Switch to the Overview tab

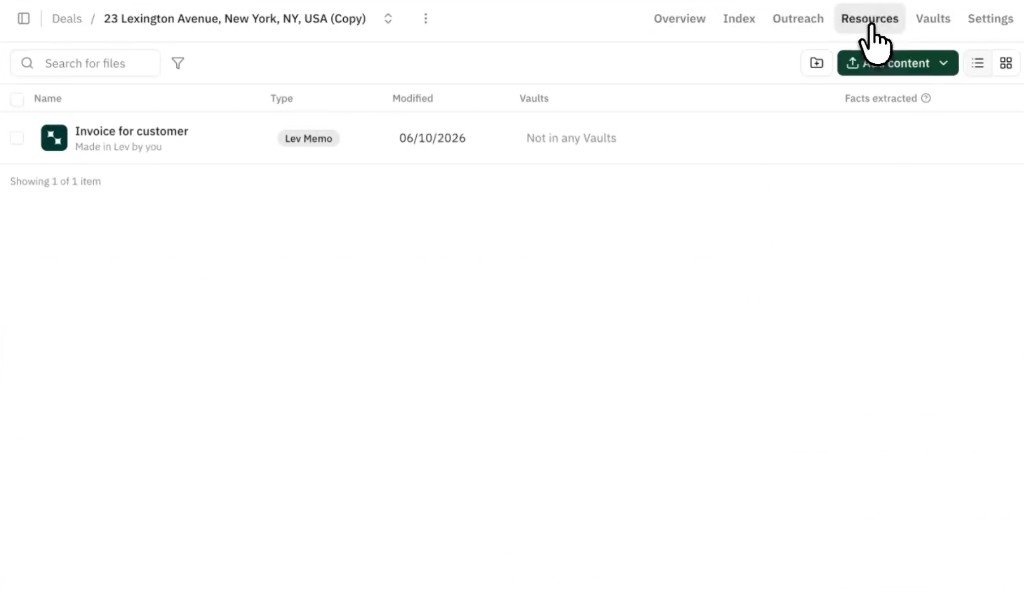tap(679, 18)
